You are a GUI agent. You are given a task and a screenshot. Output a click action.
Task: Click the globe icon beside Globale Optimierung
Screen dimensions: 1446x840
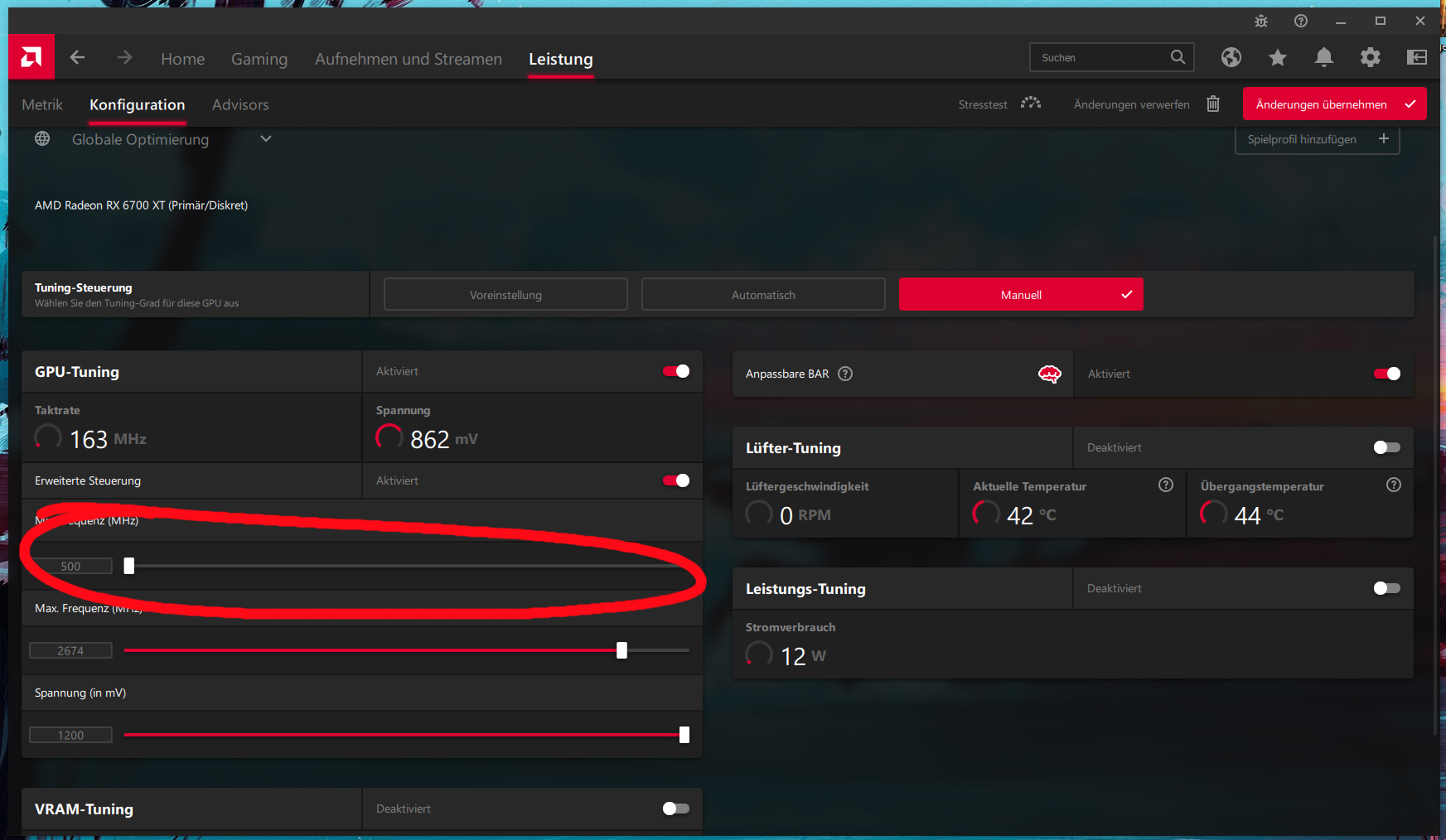(x=42, y=138)
